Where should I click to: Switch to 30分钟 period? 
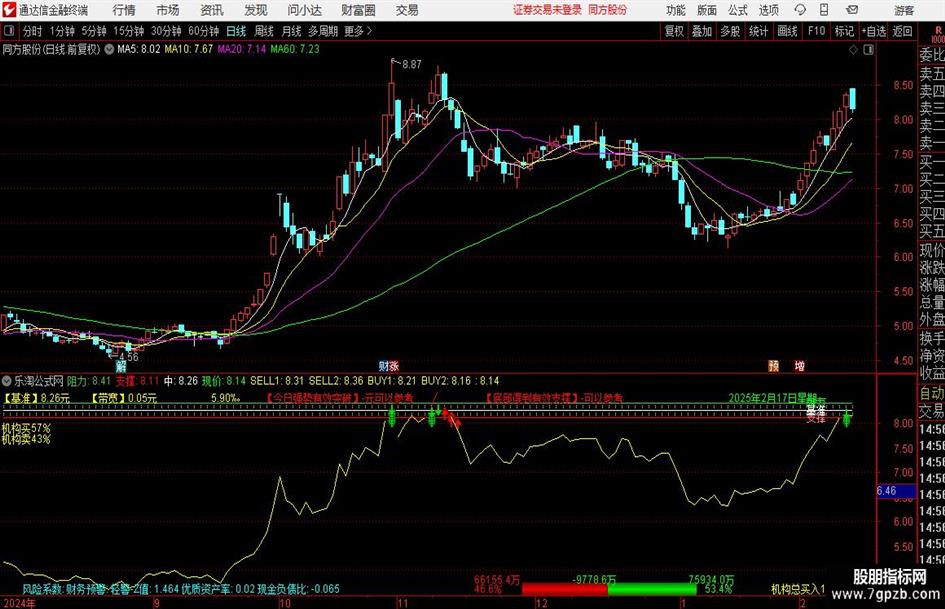[x=166, y=31]
